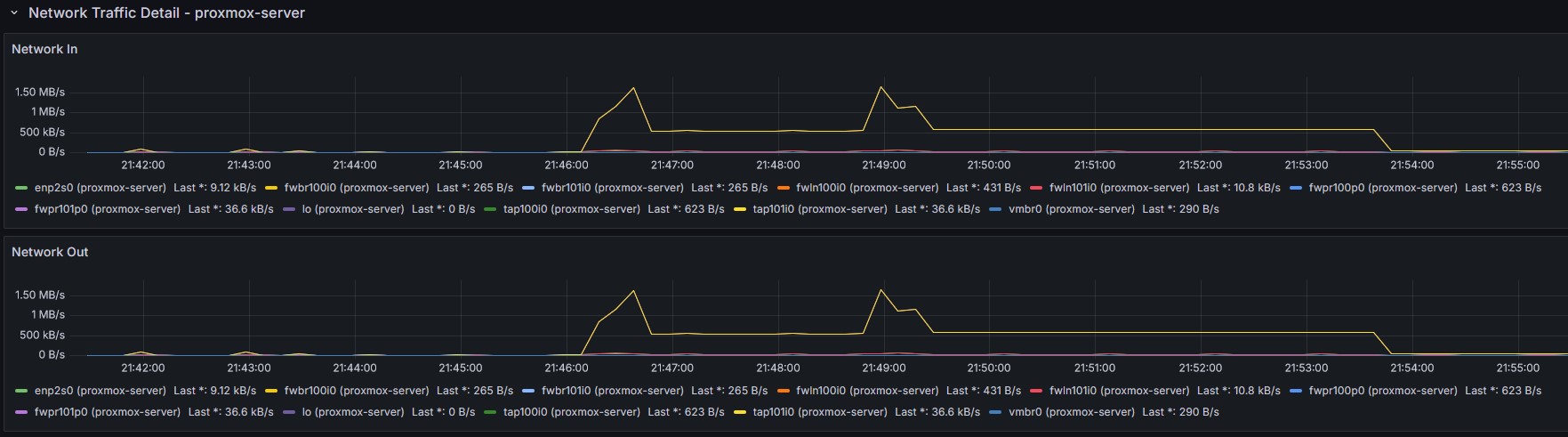Click light-blue fwbr101i0 color swatch in Network In

(528, 188)
